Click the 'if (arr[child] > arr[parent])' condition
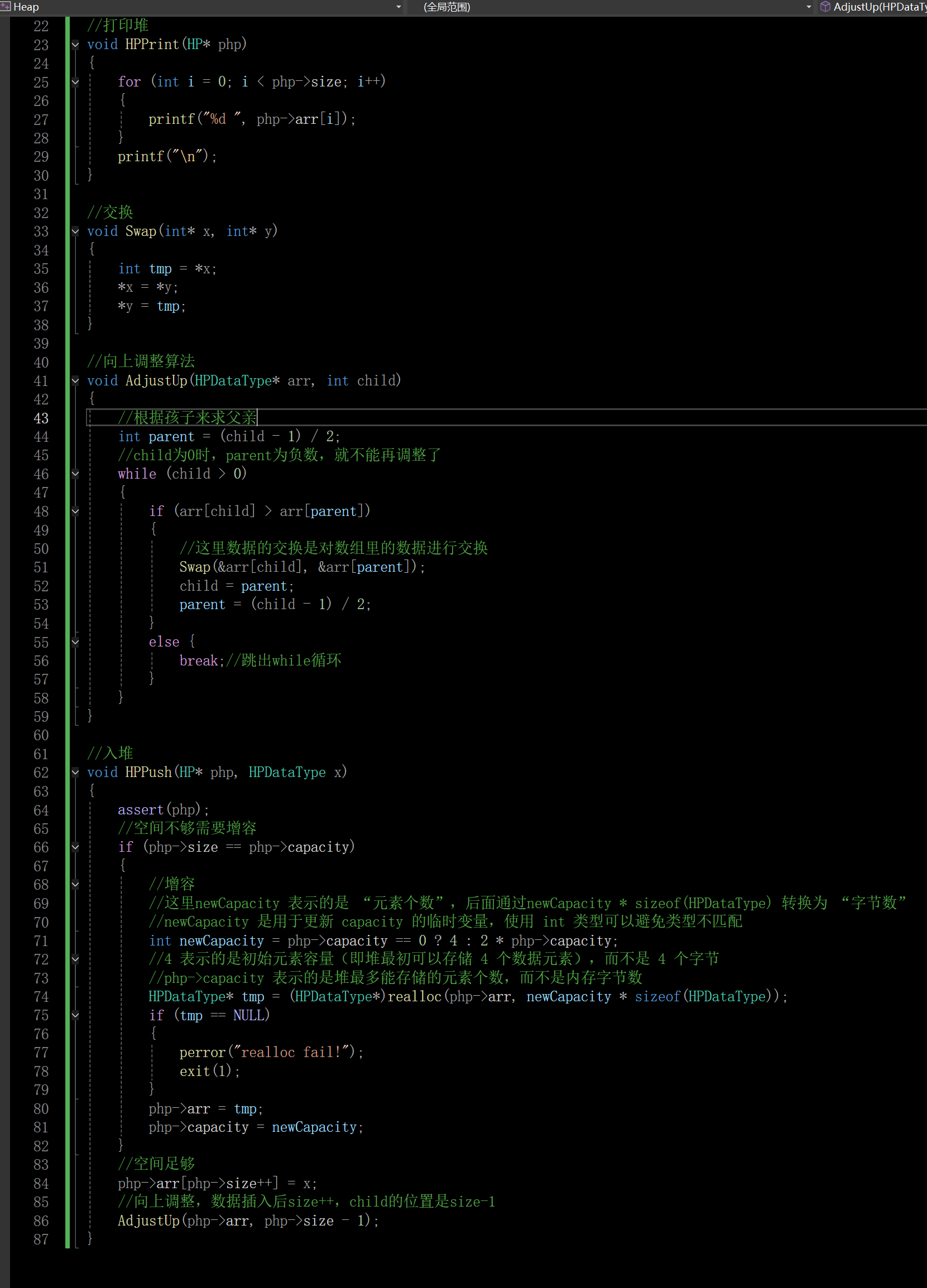This screenshot has width=927, height=1288. click(x=260, y=511)
